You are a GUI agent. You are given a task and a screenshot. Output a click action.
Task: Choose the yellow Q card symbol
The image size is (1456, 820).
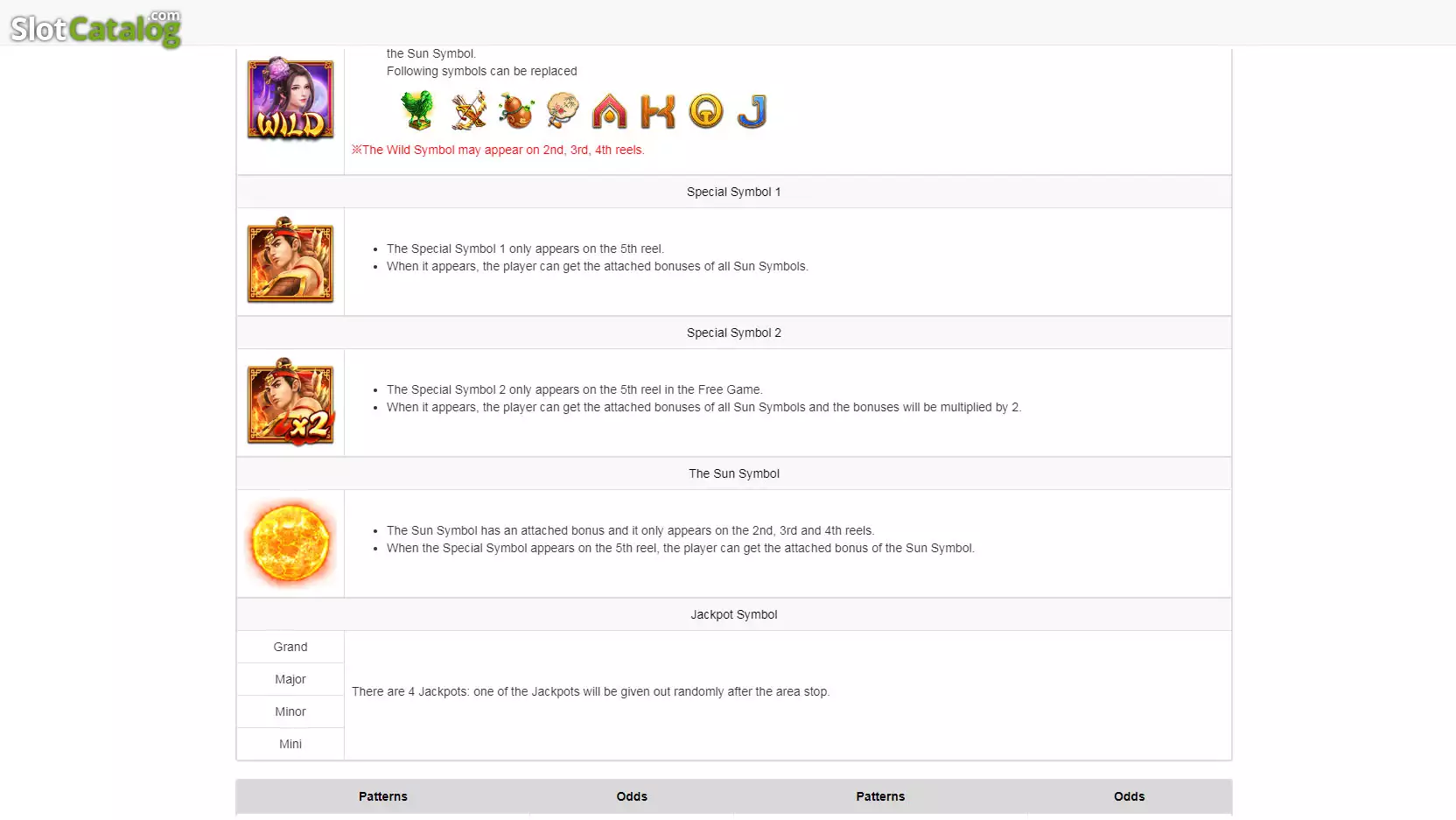pos(706,111)
